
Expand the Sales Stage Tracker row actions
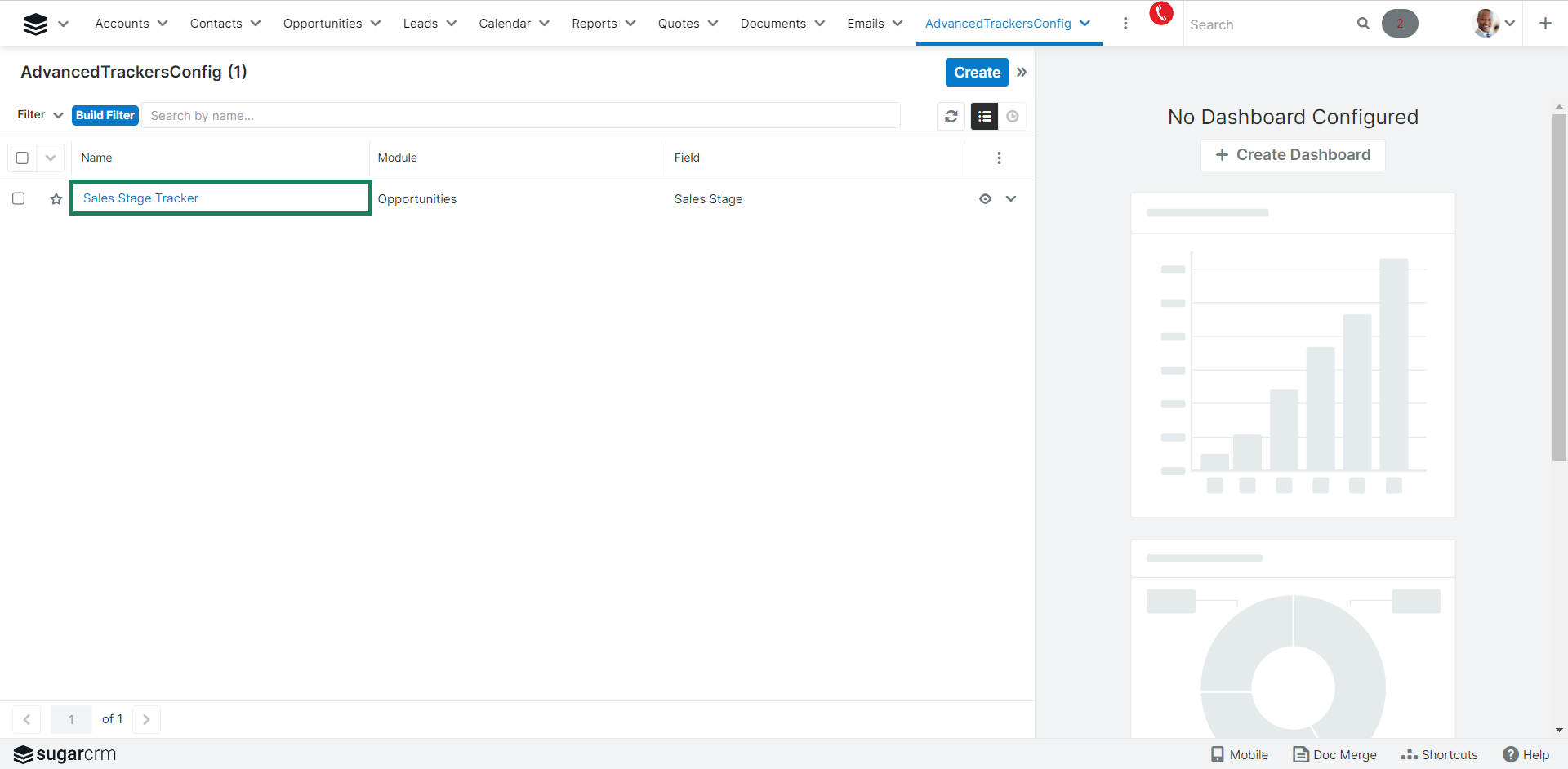(x=1011, y=199)
